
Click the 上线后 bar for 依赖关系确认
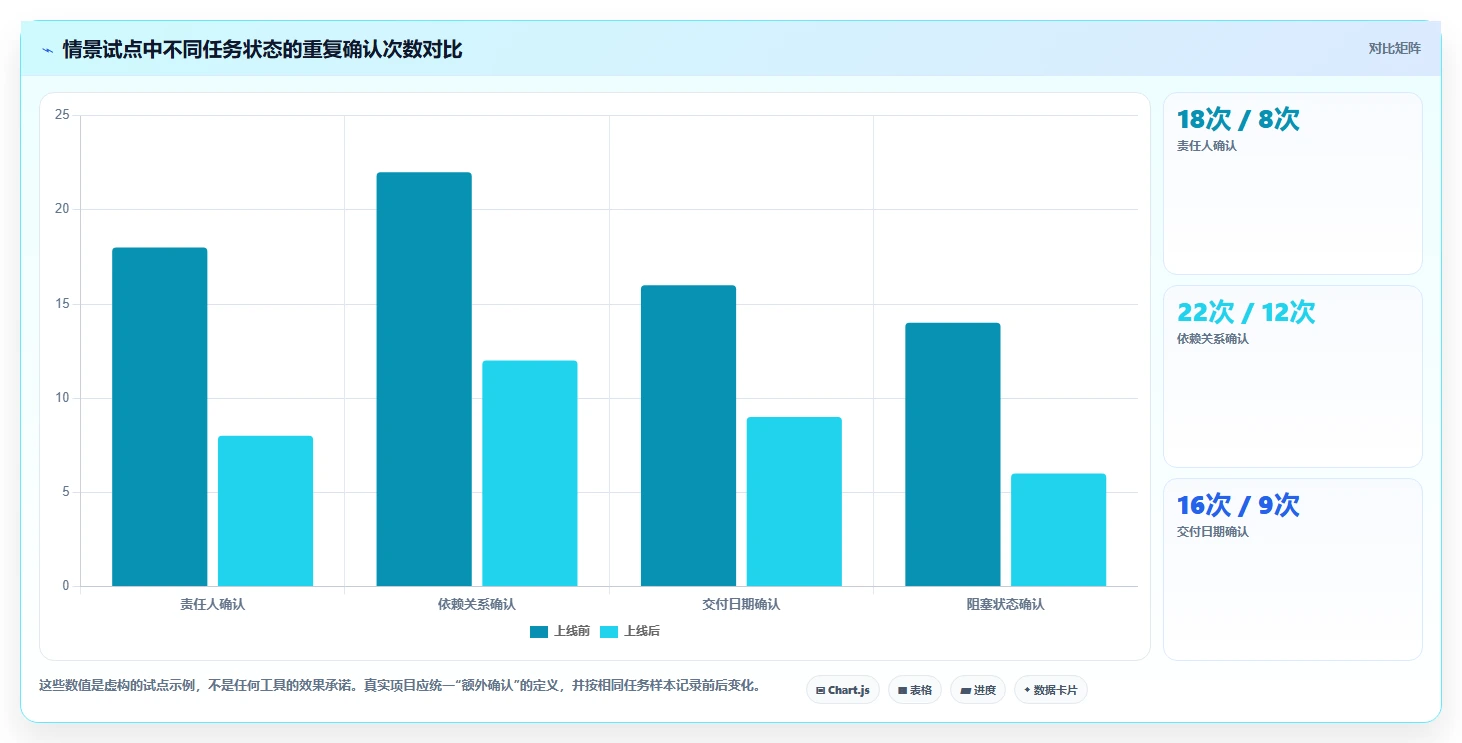coord(530,473)
